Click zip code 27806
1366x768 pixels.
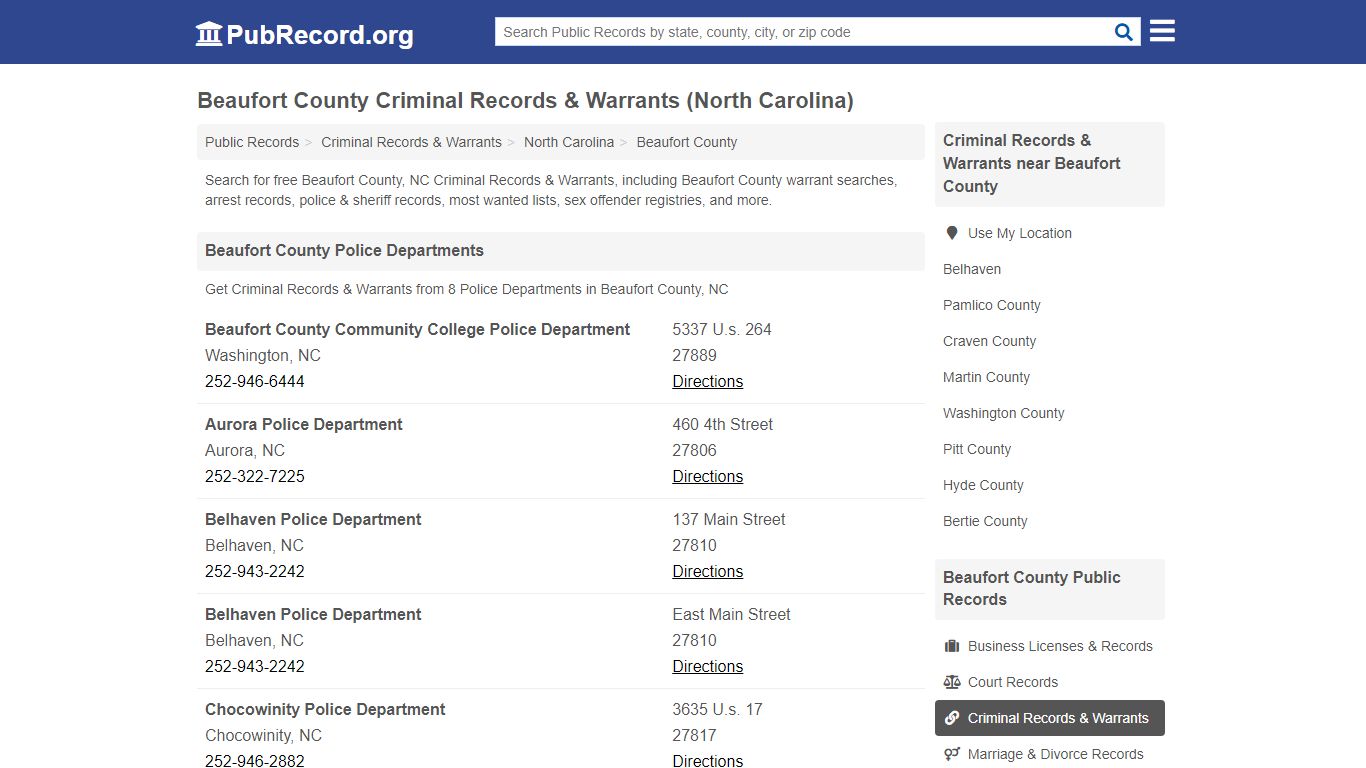click(x=695, y=450)
